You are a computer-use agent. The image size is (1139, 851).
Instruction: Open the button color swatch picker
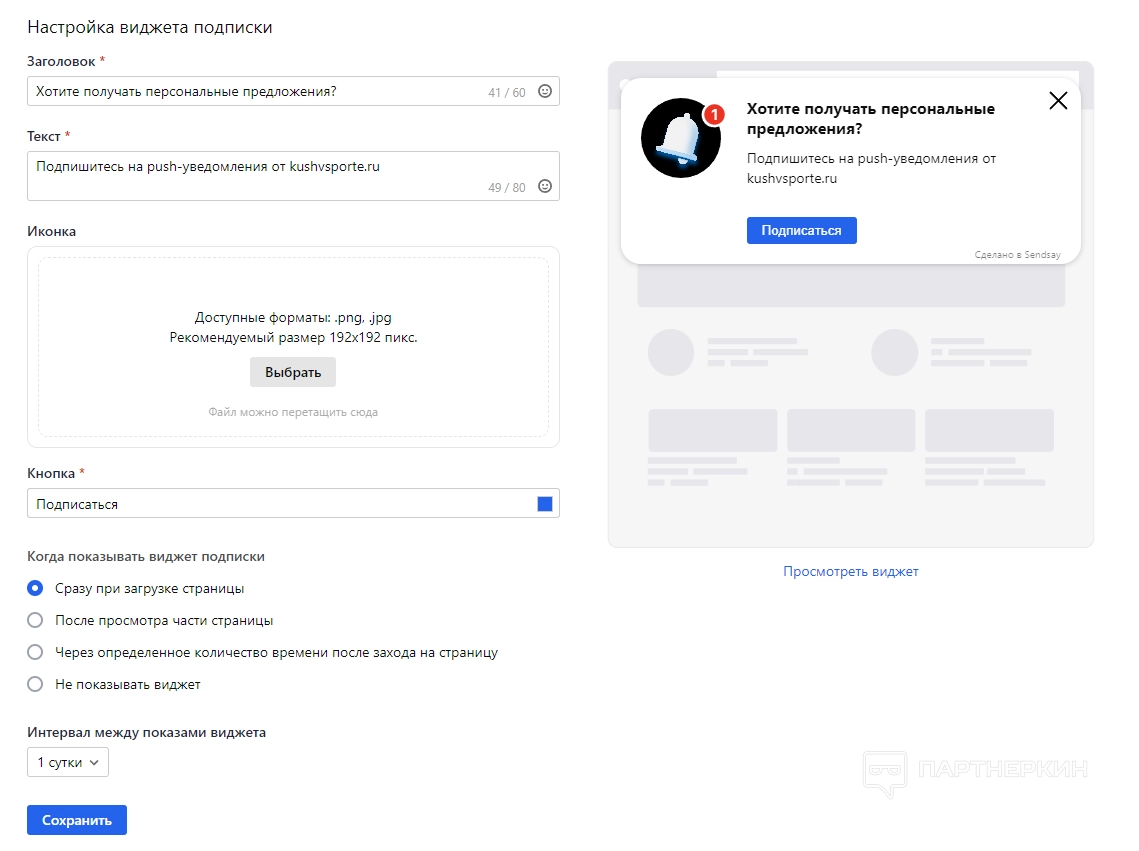pyautogui.click(x=545, y=504)
